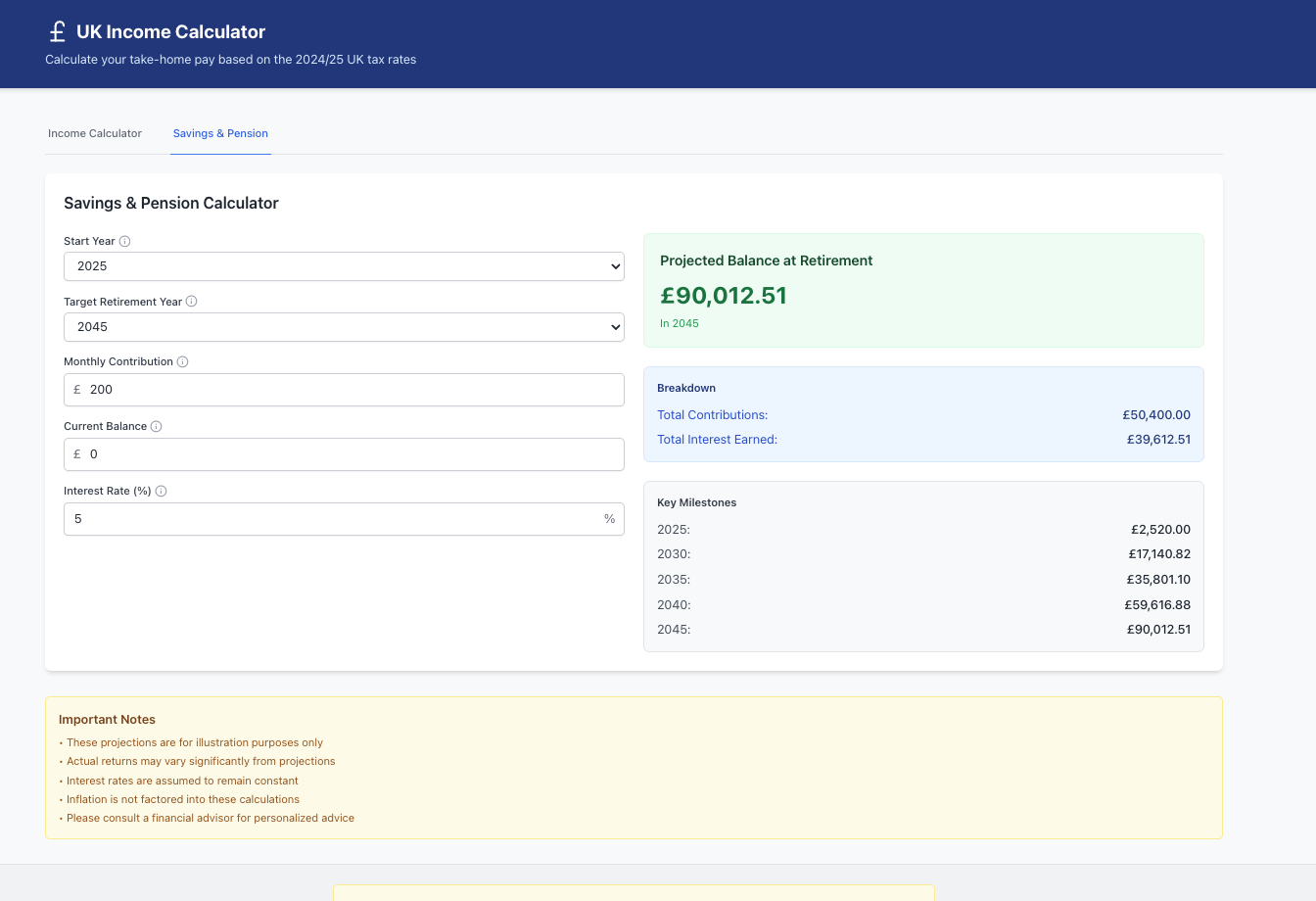
Task: Click the Total Interest Earned label
Action: tap(716, 439)
